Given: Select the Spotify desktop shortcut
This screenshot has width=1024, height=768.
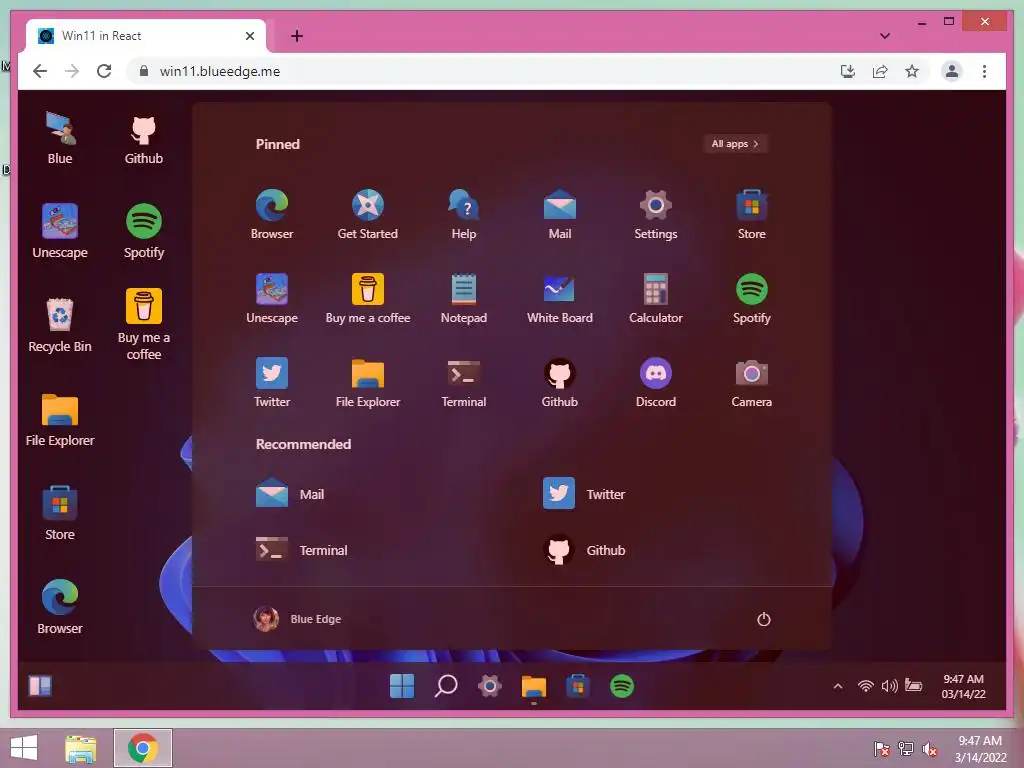Looking at the screenshot, I should coord(144,232).
